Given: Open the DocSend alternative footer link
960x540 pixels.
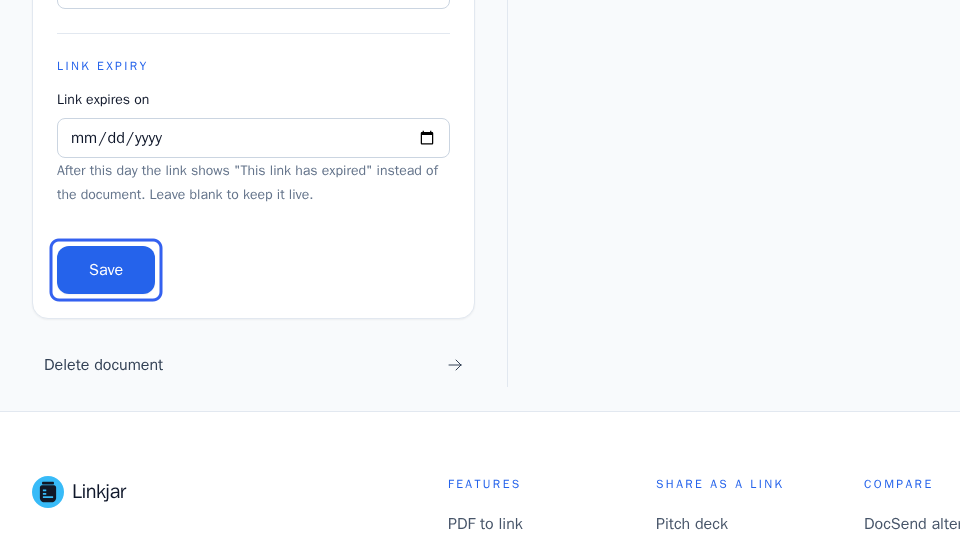Looking at the screenshot, I should tap(912, 524).
